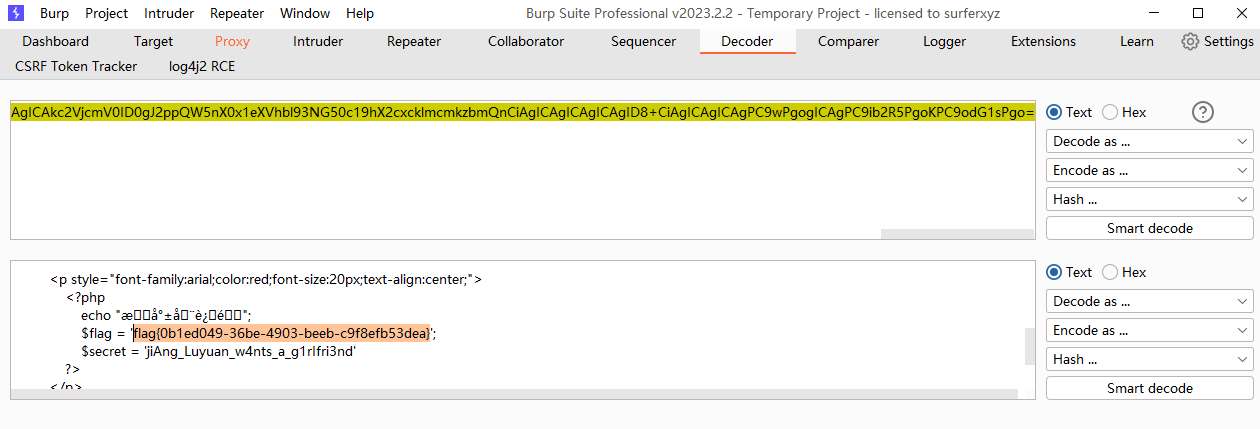Select Text radio for bottom decoded panel
This screenshot has width=1260, height=429.
click(x=1054, y=272)
